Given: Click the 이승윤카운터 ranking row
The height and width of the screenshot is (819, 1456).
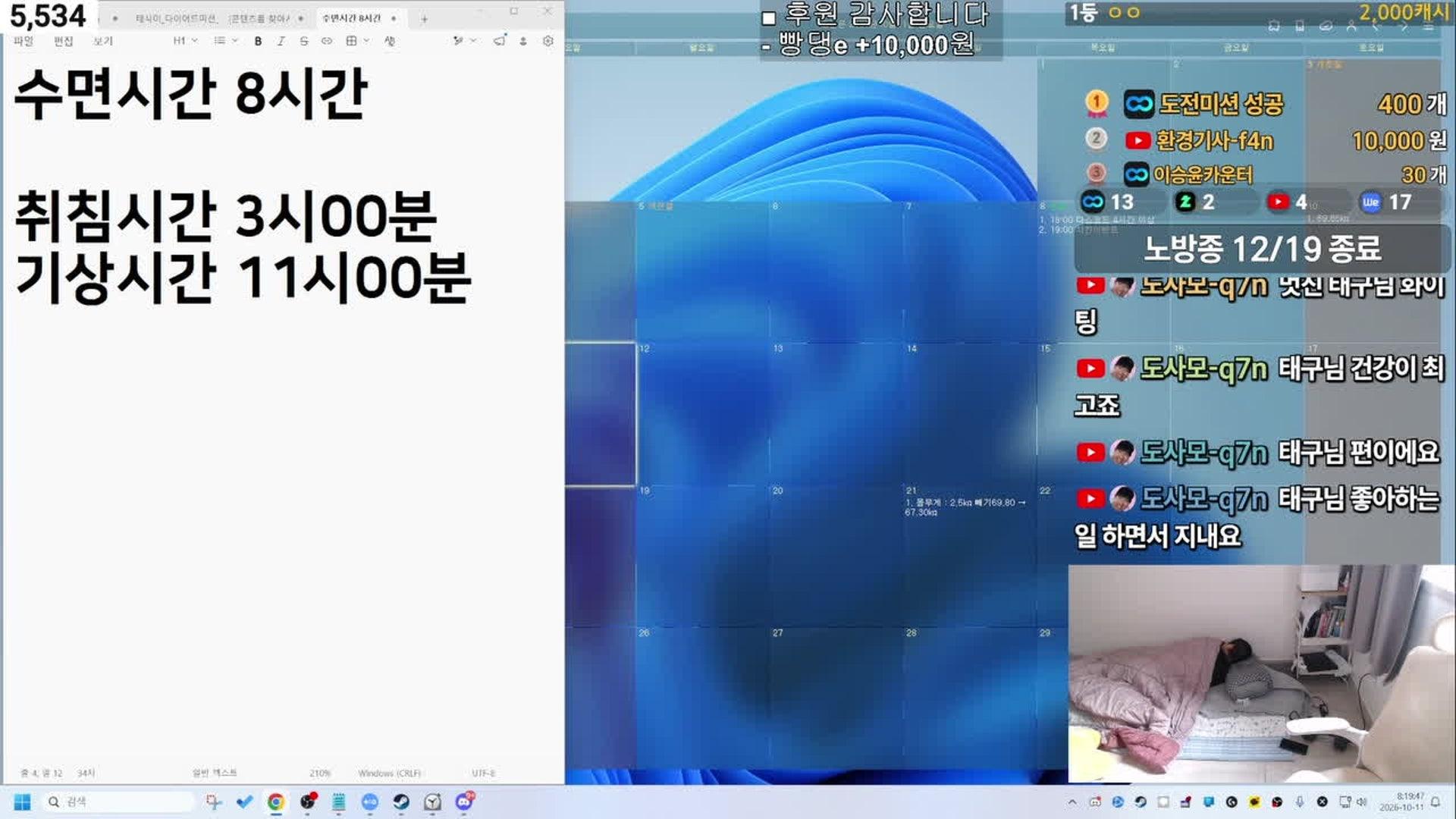Looking at the screenshot, I should coord(1265,174).
